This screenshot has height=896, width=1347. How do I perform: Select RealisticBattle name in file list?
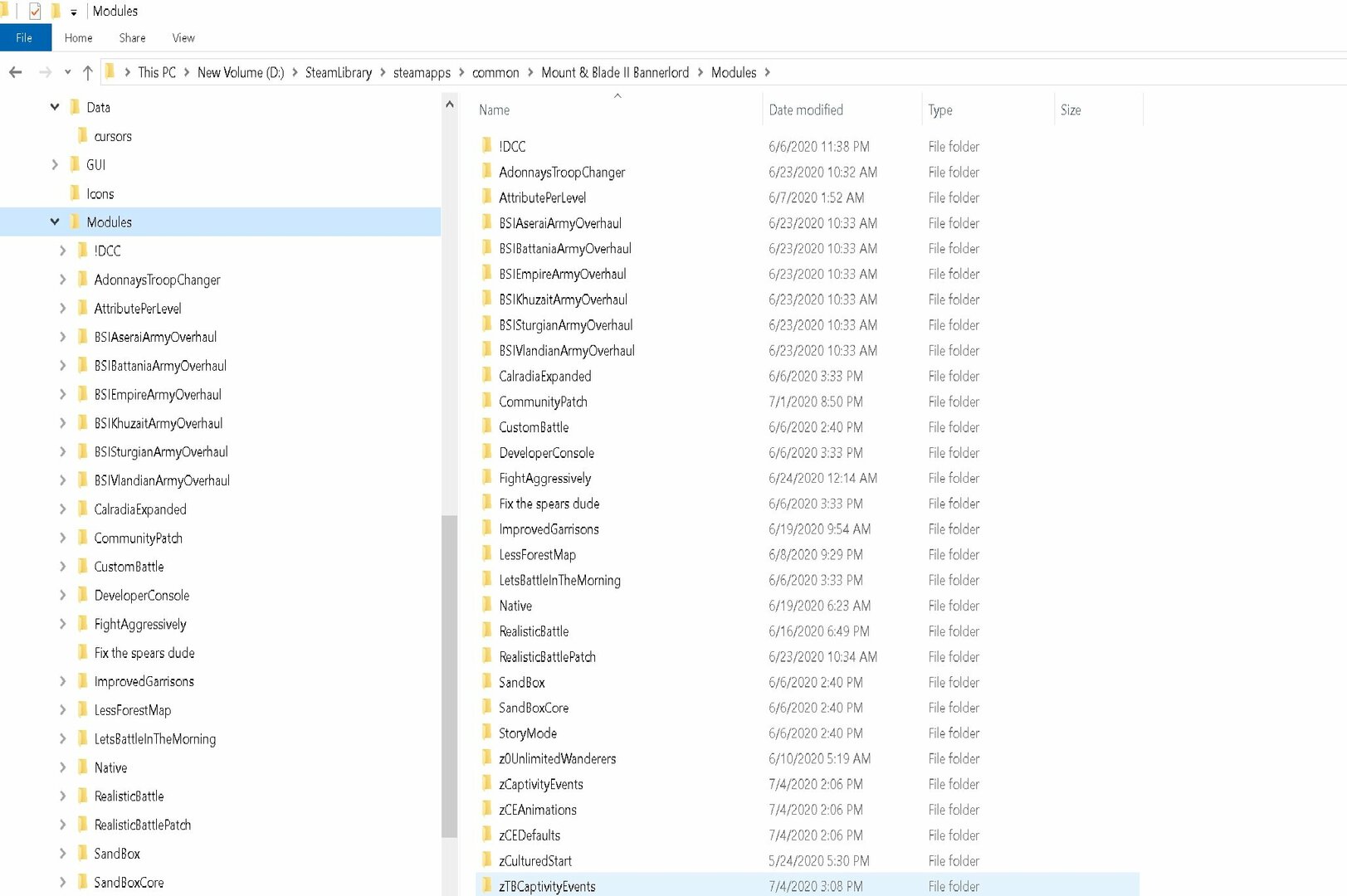(534, 631)
